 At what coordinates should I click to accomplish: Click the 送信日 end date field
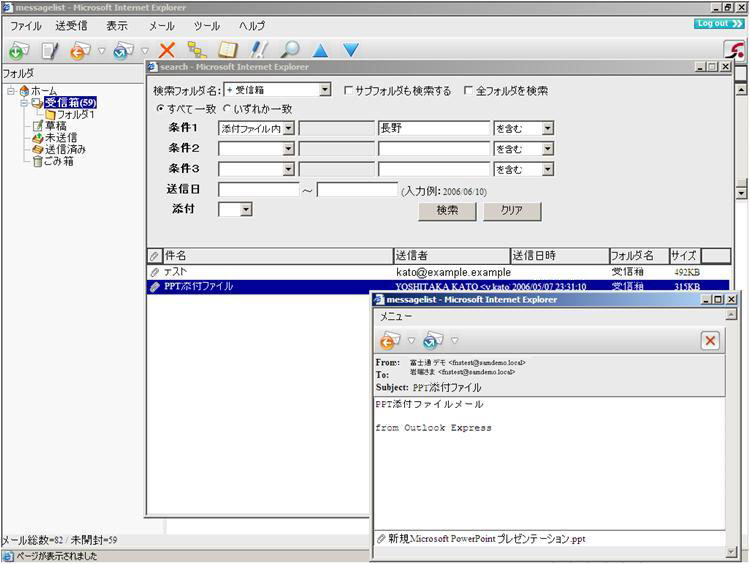click(357, 189)
